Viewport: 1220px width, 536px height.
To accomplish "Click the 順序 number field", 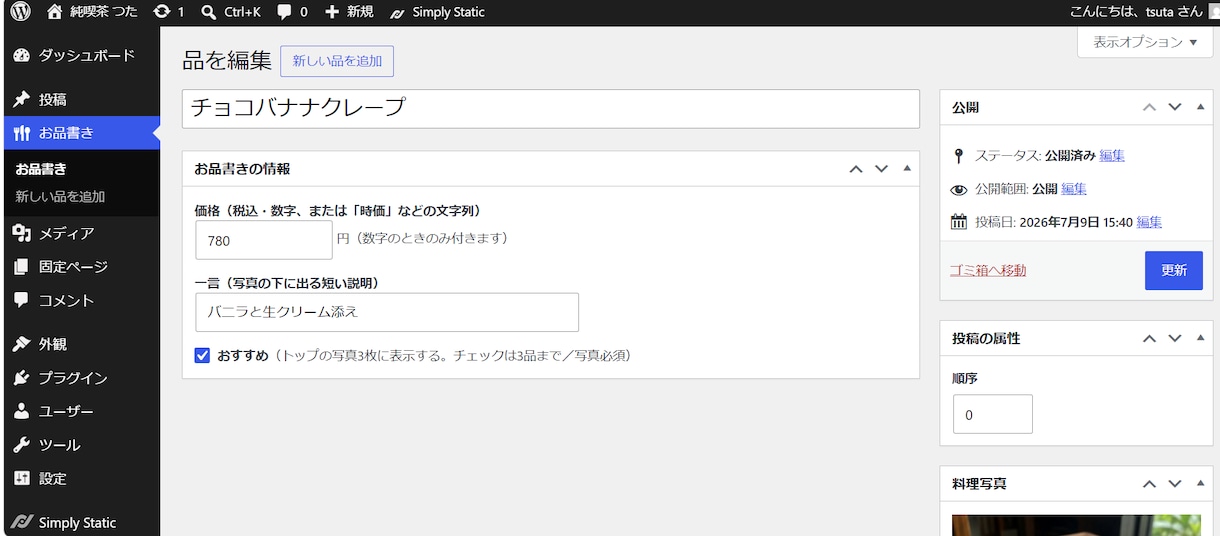I will tap(993, 414).
